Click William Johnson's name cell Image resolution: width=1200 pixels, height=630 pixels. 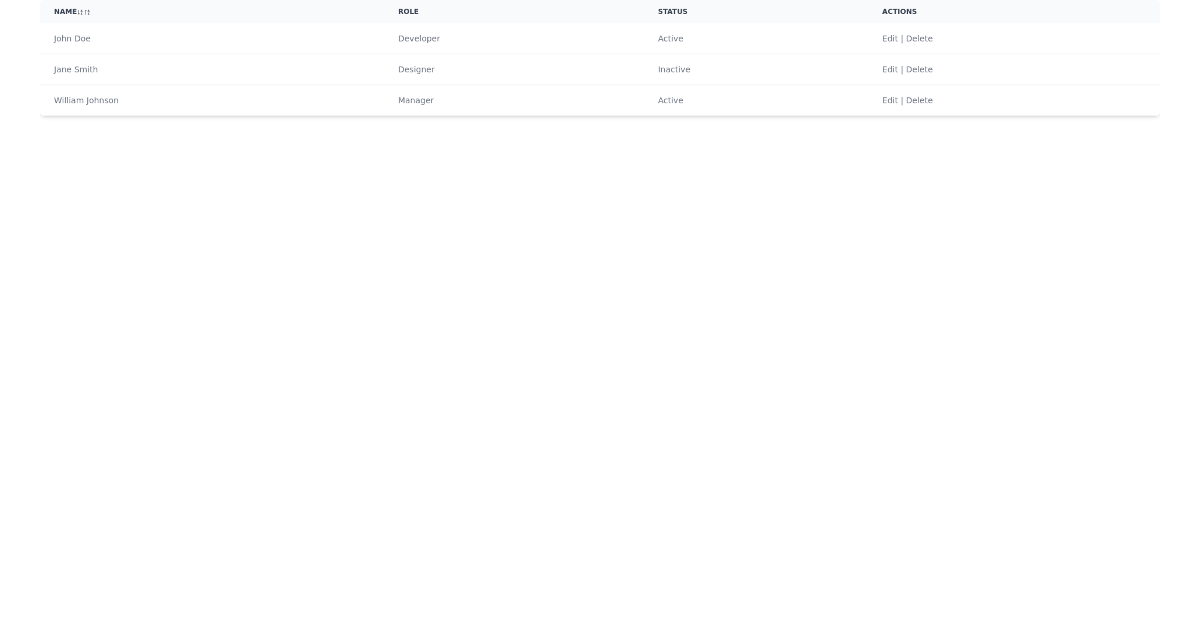[x=85, y=100]
